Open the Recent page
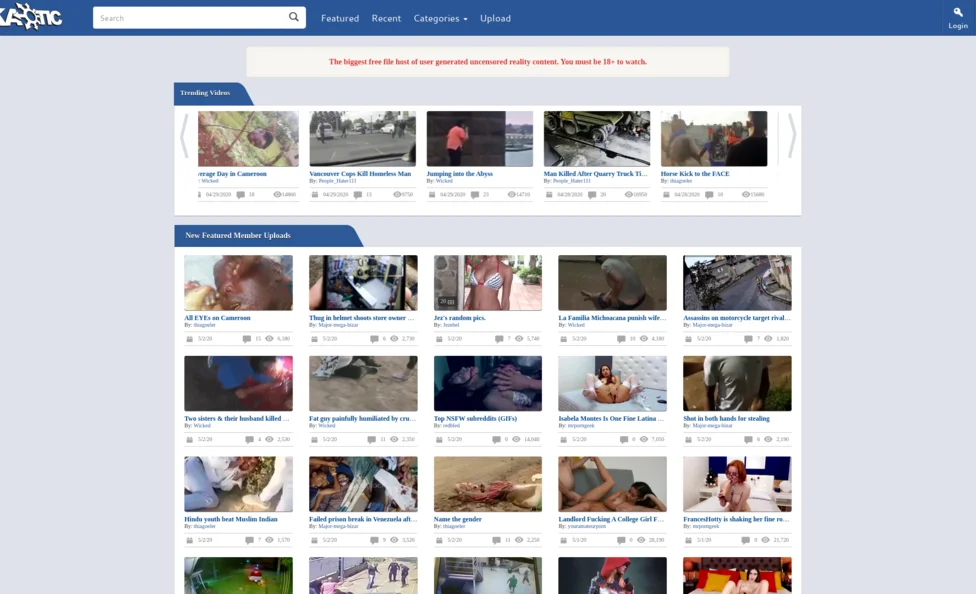Image resolution: width=976 pixels, height=594 pixels. (386, 18)
